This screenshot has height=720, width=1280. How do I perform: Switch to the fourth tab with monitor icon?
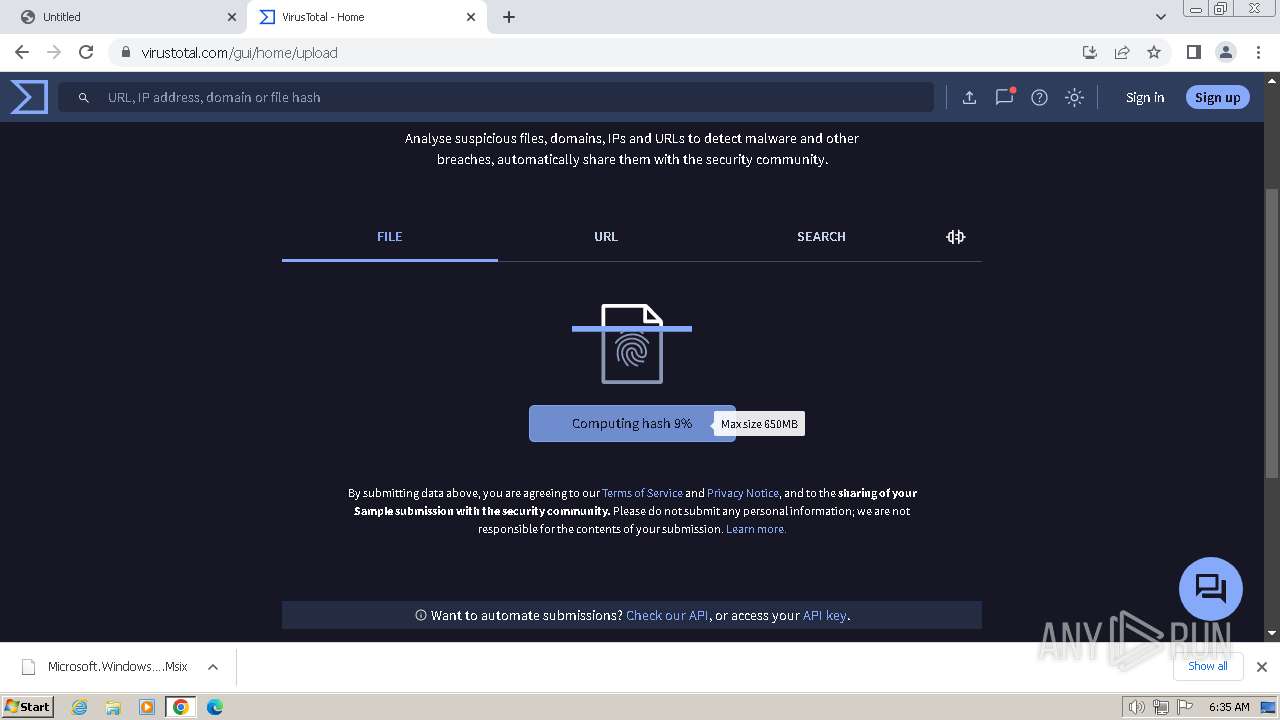point(955,237)
